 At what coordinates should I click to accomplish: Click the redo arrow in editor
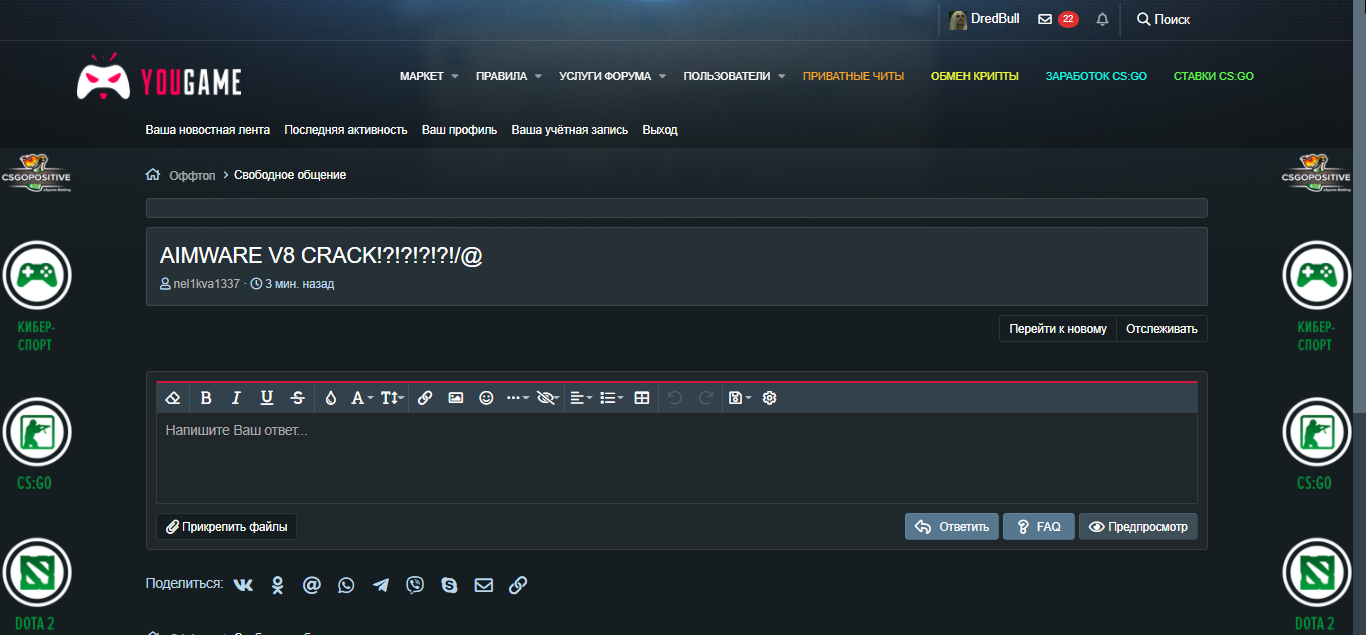tap(706, 398)
